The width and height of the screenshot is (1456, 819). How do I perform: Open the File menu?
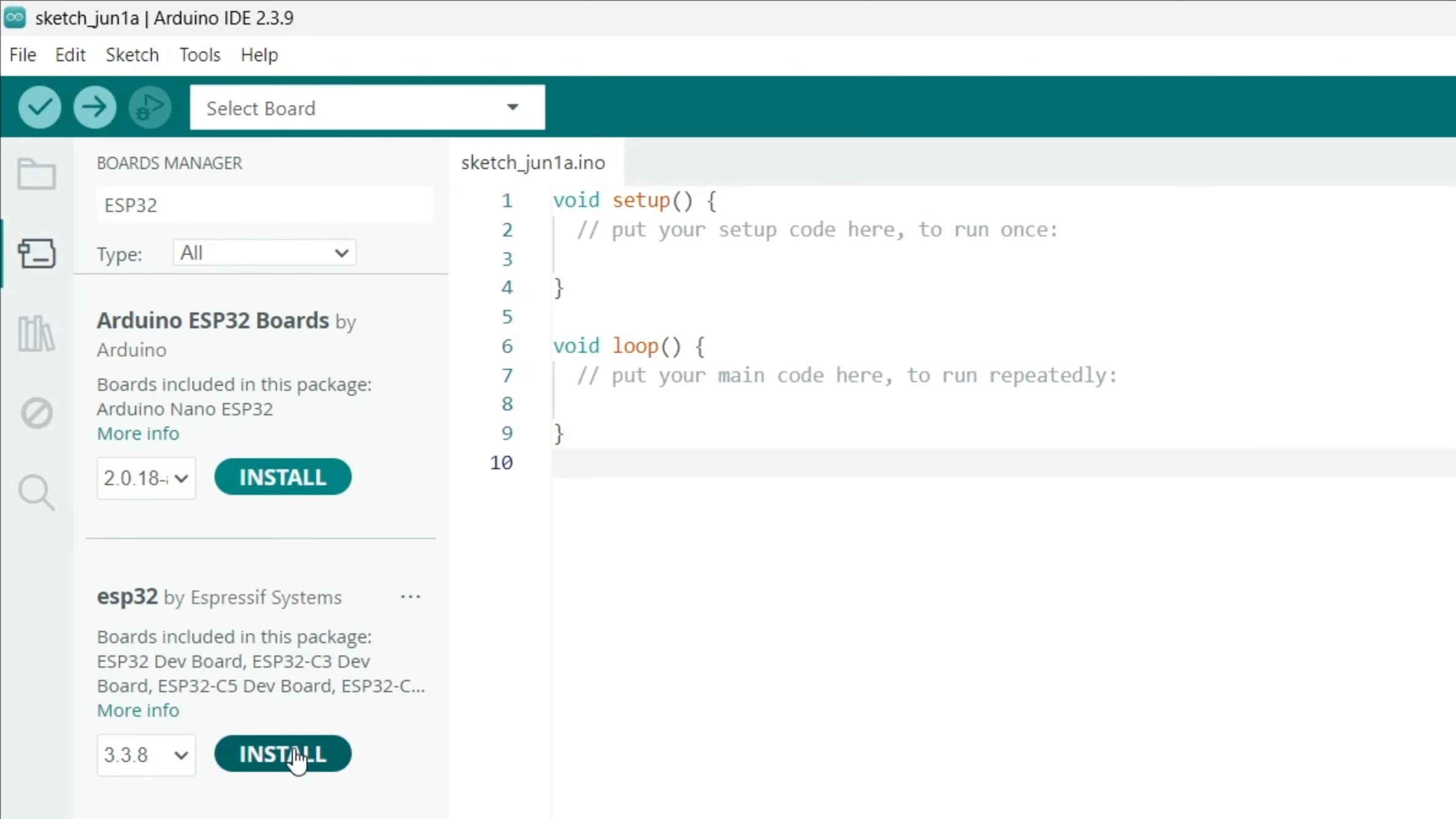click(23, 55)
